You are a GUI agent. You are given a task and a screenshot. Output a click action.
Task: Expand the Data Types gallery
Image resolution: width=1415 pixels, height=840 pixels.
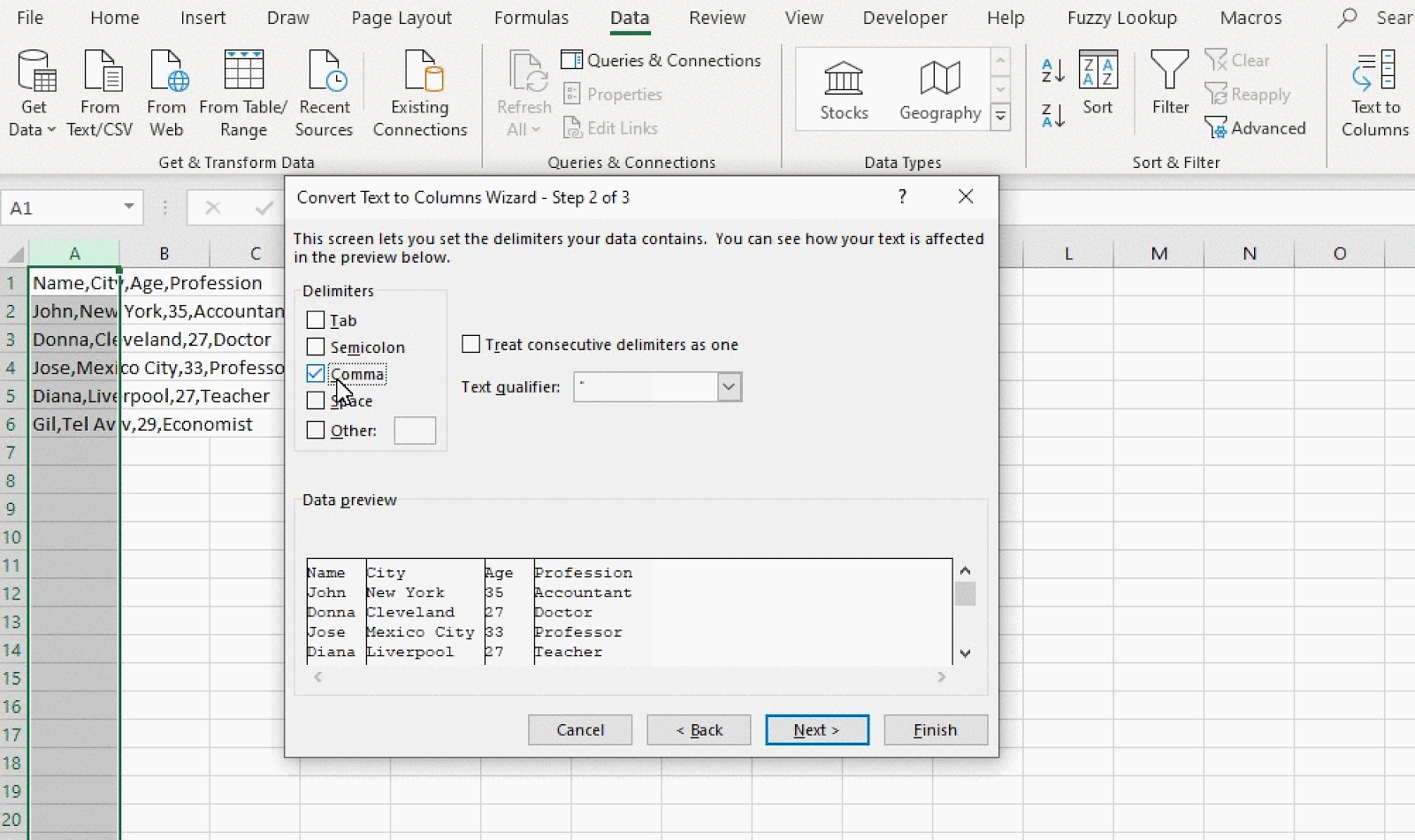[x=1001, y=116]
